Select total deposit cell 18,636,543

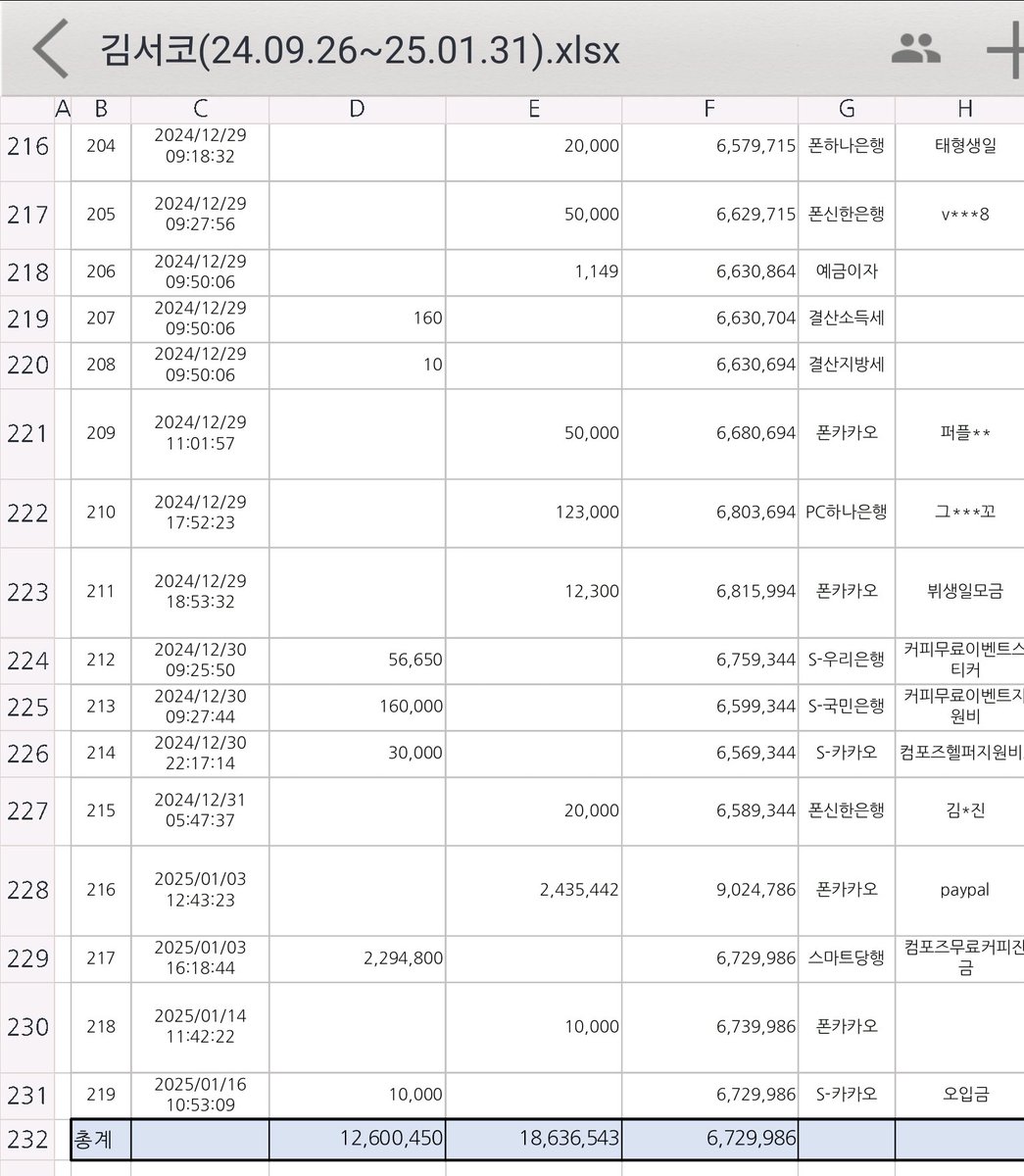click(x=533, y=1140)
